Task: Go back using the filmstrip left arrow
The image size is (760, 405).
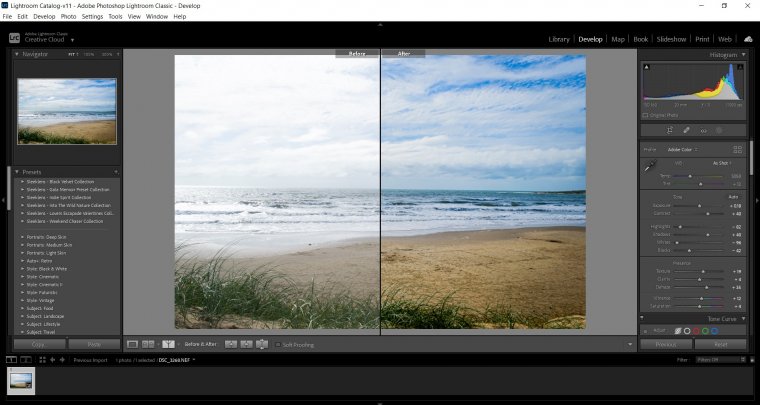Action: coord(52,360)
